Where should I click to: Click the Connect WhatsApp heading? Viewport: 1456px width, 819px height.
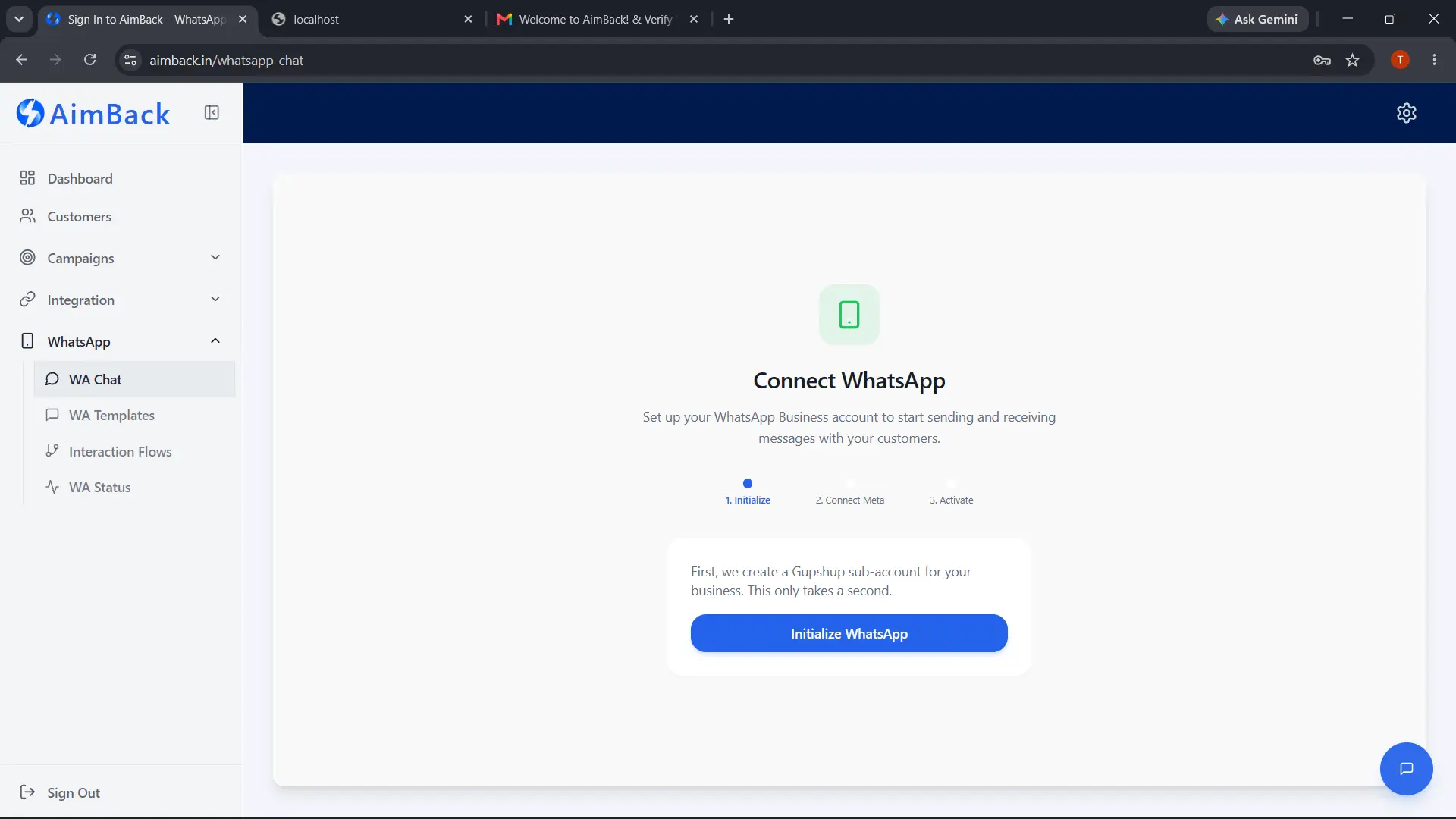[849, 380]
